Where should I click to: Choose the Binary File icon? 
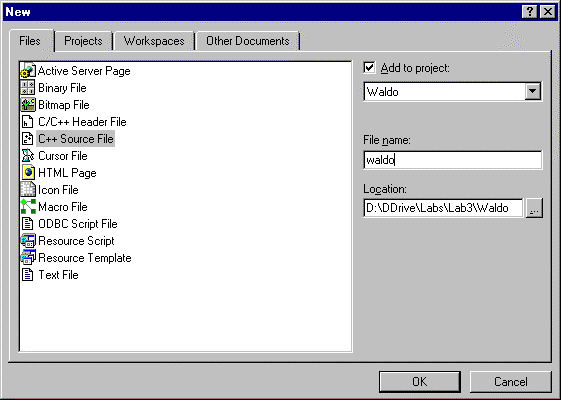[x=28, y=88]
